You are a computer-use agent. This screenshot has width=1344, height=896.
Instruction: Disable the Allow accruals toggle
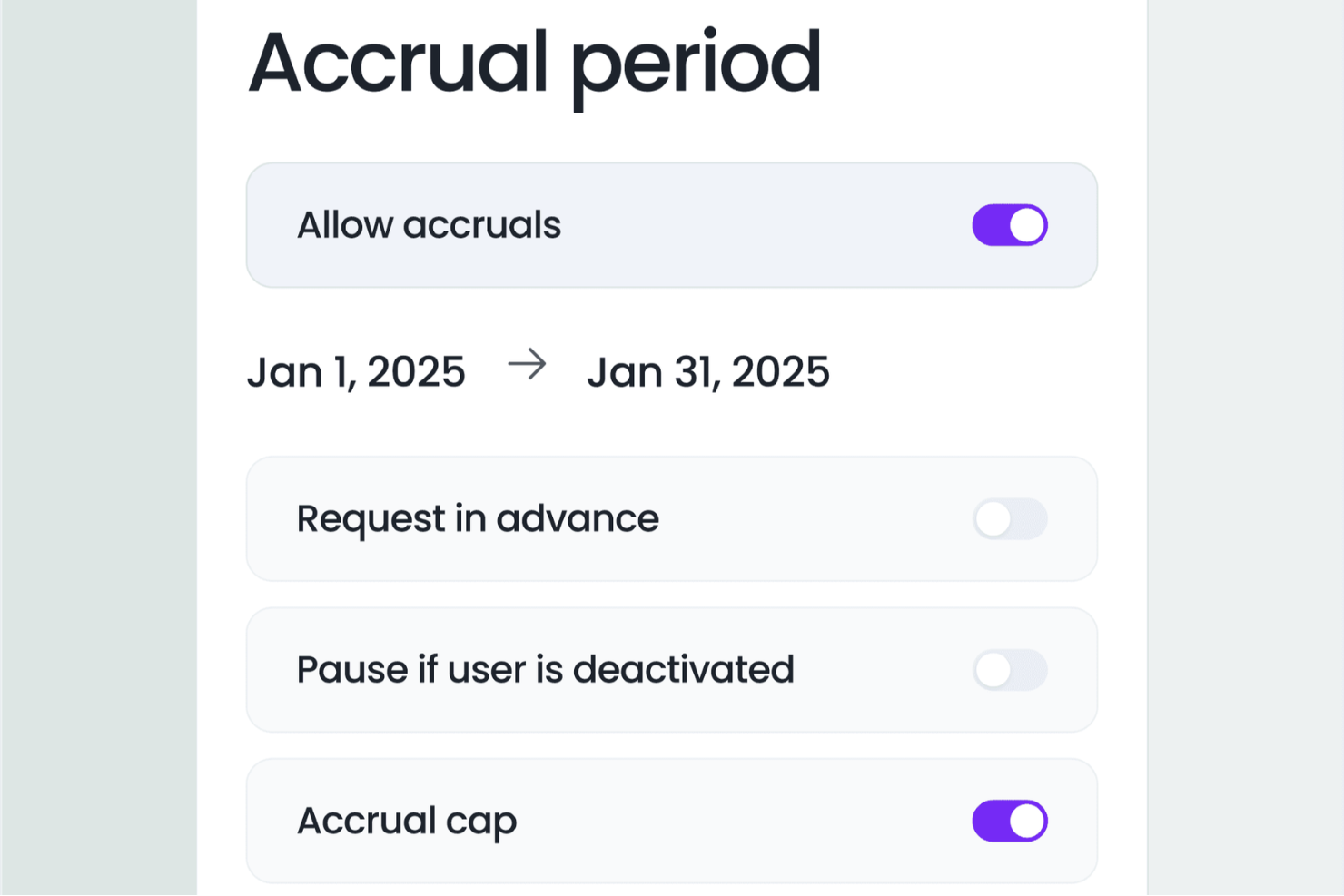click(x=1009, y=225)
